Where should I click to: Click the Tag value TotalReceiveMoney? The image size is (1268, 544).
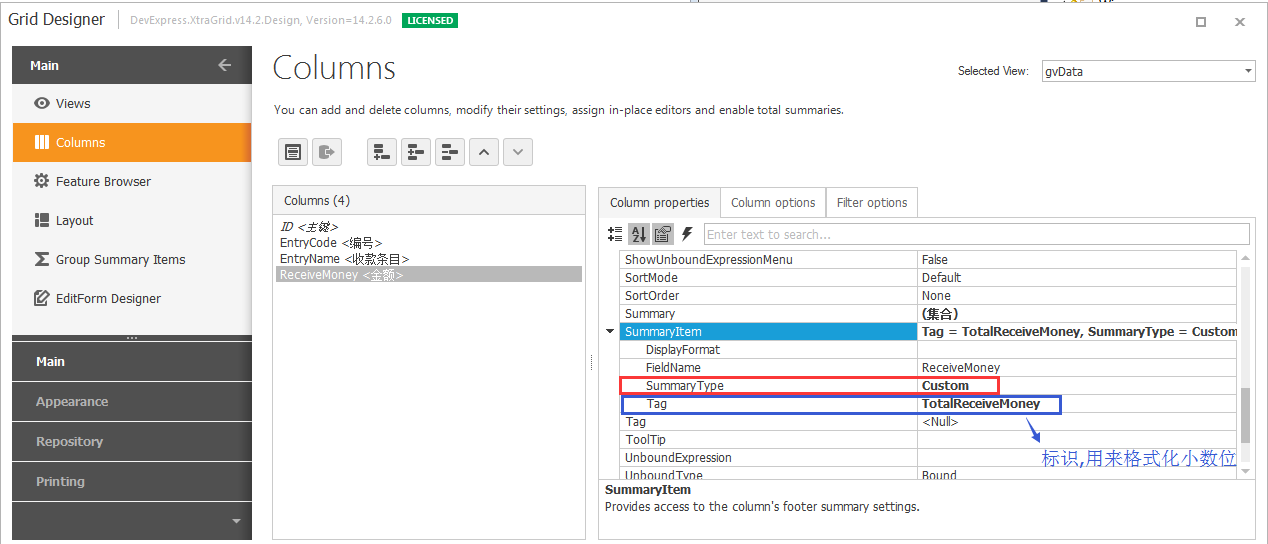981,404
